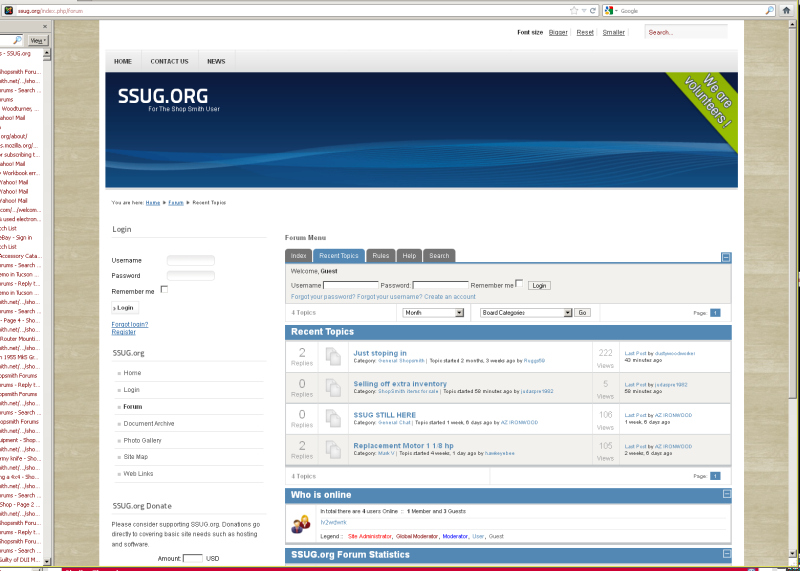This screenshot has width=800, height=571.
Task: Select the Recent Topics tab
Action: [x=339, y=256]
